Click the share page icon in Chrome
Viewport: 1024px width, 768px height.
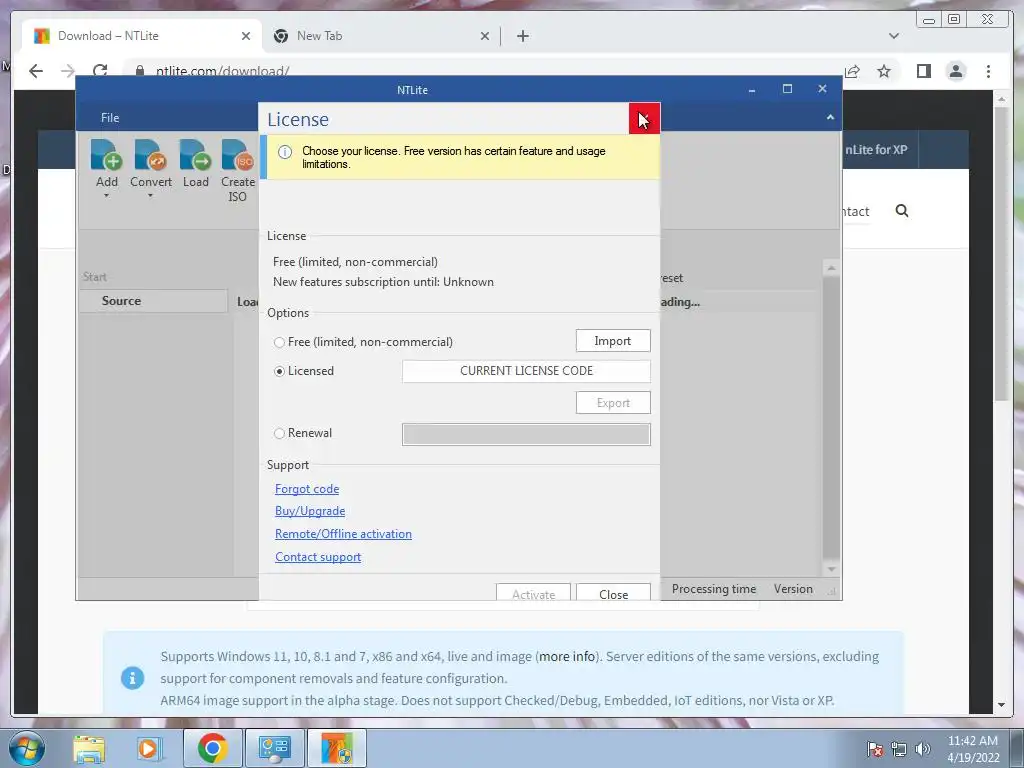coord(852,71)
